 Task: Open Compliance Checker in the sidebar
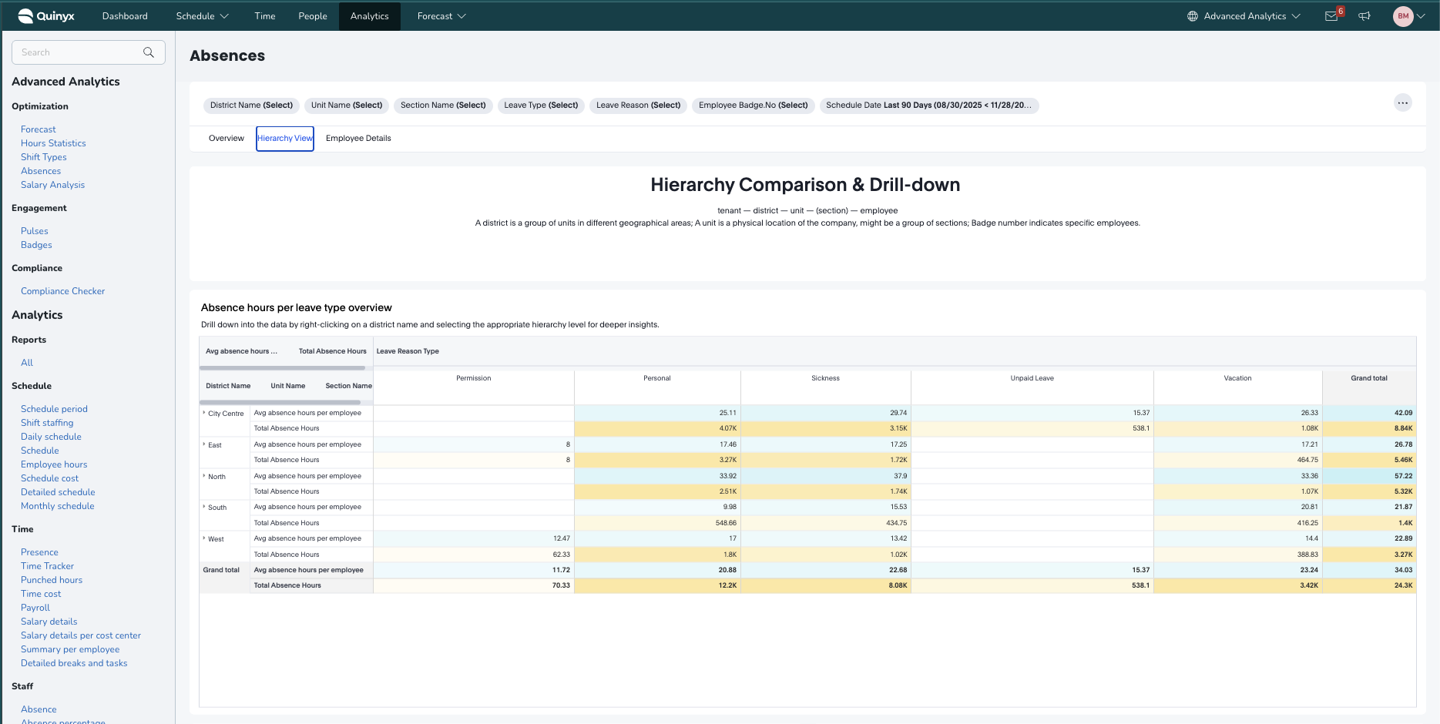(63, 291)
